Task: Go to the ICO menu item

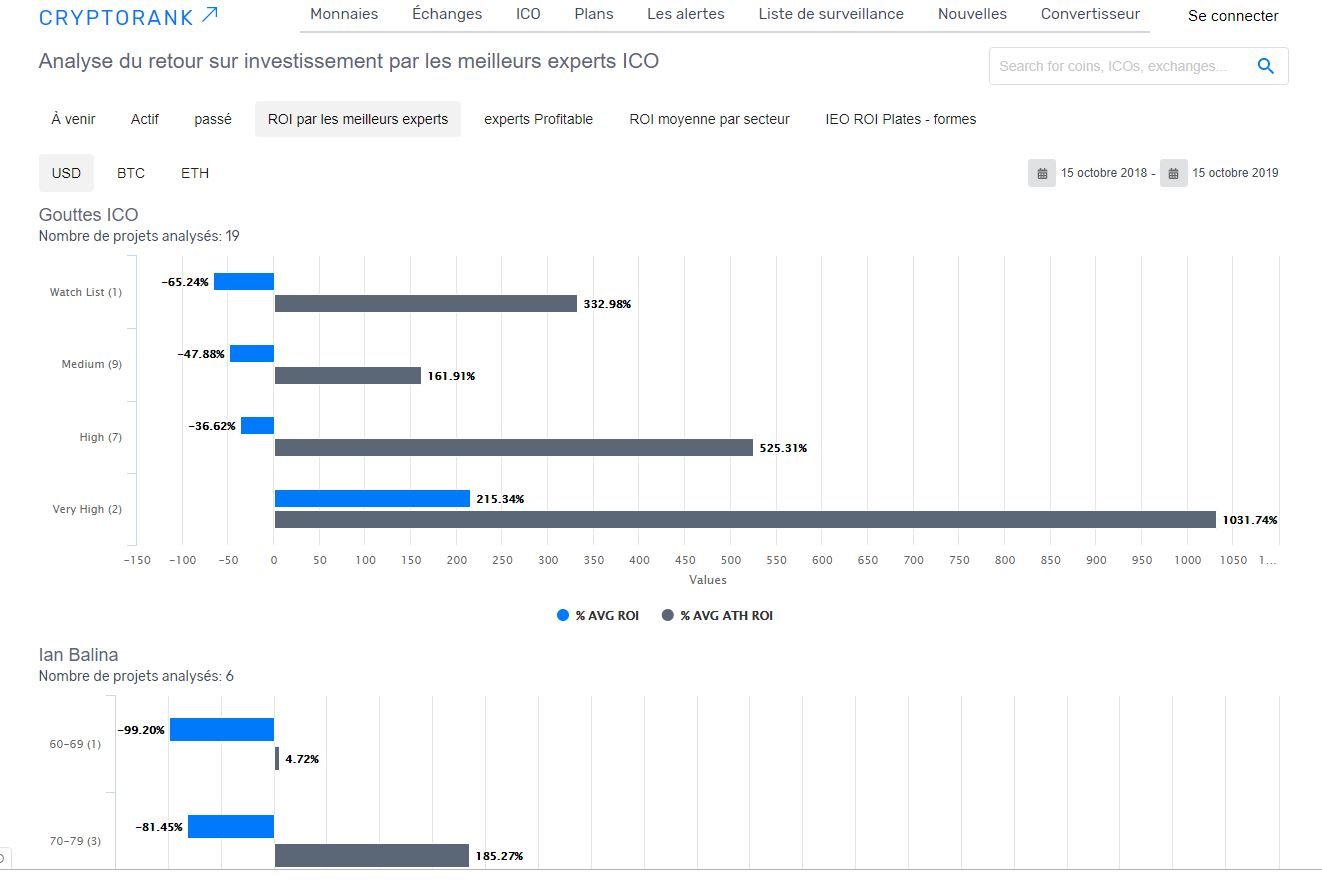Action: pyautogui.click(x=528, y=14)
